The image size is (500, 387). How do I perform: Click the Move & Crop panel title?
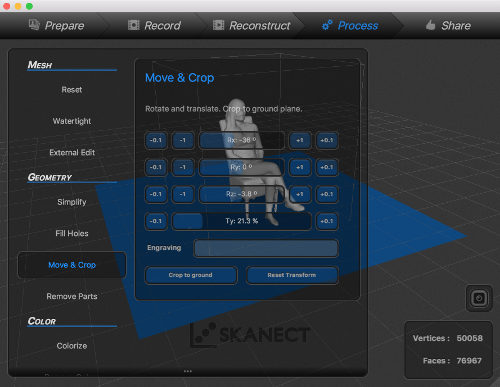180,78
